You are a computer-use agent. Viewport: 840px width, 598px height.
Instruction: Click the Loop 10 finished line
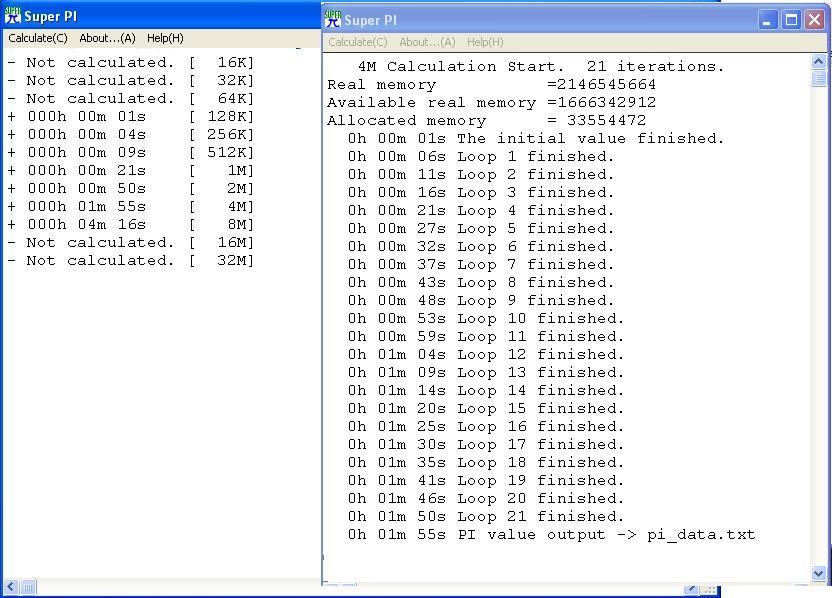[x=486, y=319]
